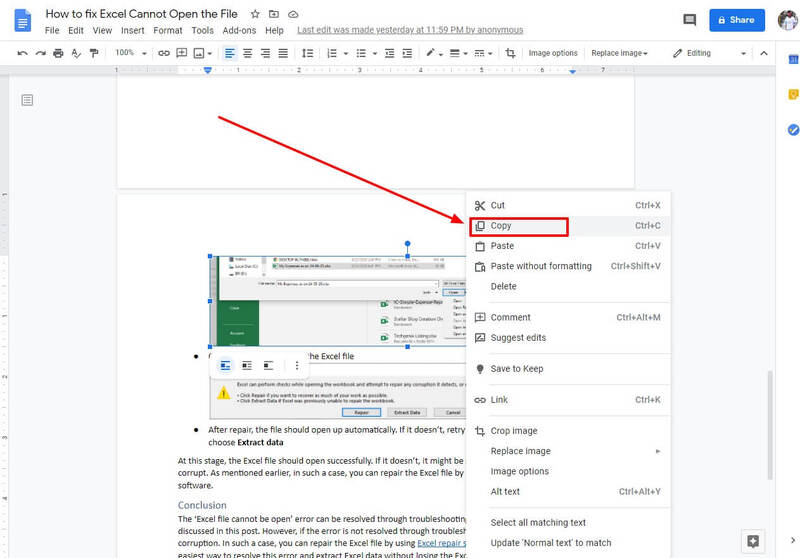Select Justify alignment in the toolbar
800x558 pixels.
pyautogui.click(x=283, y=53)
